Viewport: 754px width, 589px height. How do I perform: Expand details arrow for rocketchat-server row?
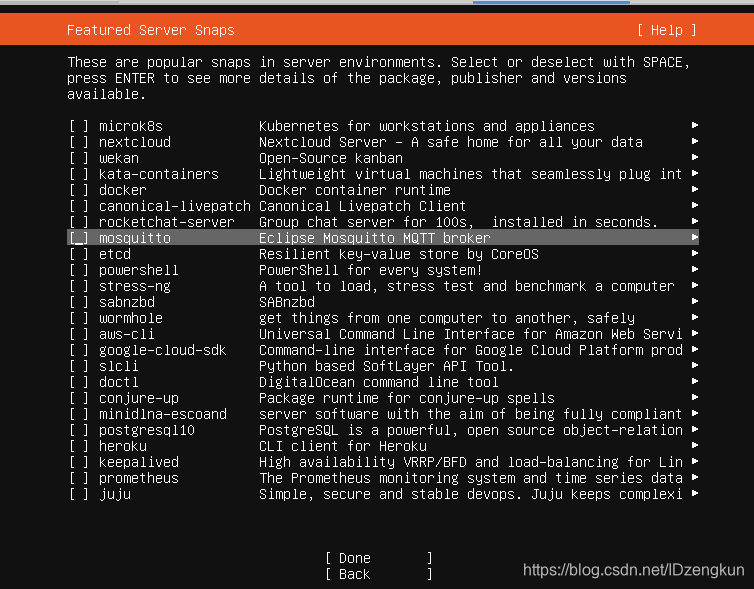click(695, 221)
